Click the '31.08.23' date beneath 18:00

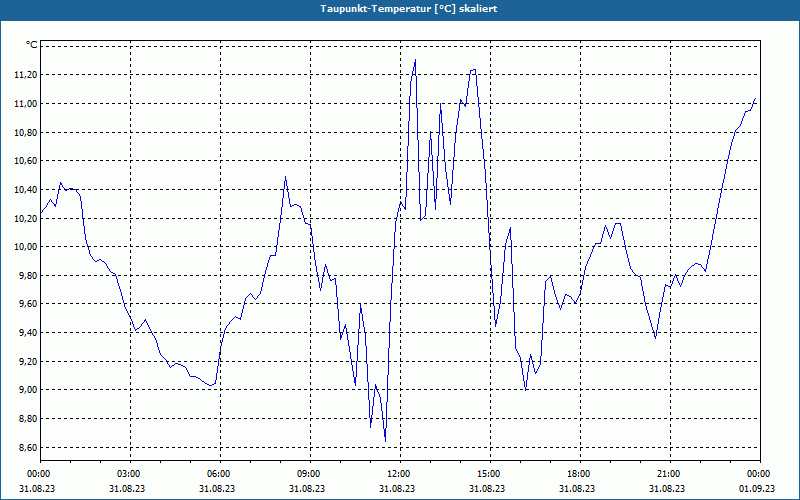click(577, 488)
